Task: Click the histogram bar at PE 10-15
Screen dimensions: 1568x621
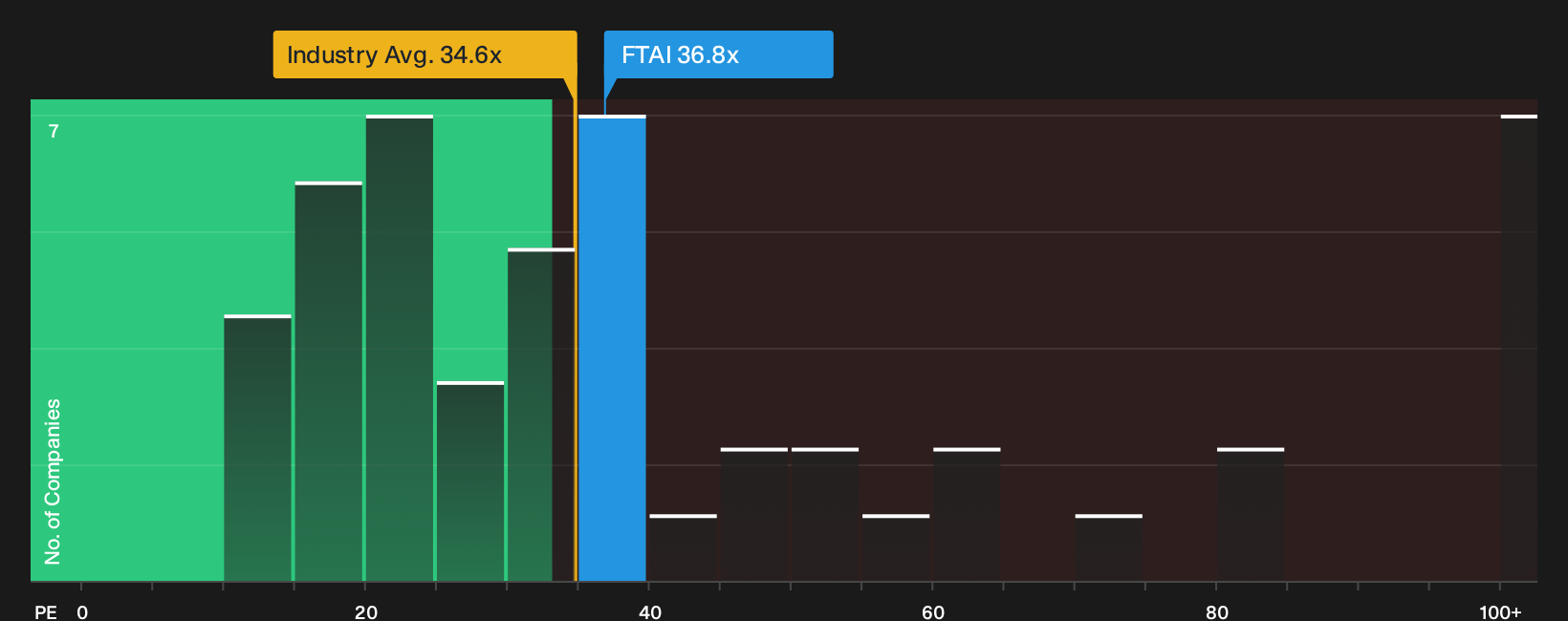Action: 258,448
